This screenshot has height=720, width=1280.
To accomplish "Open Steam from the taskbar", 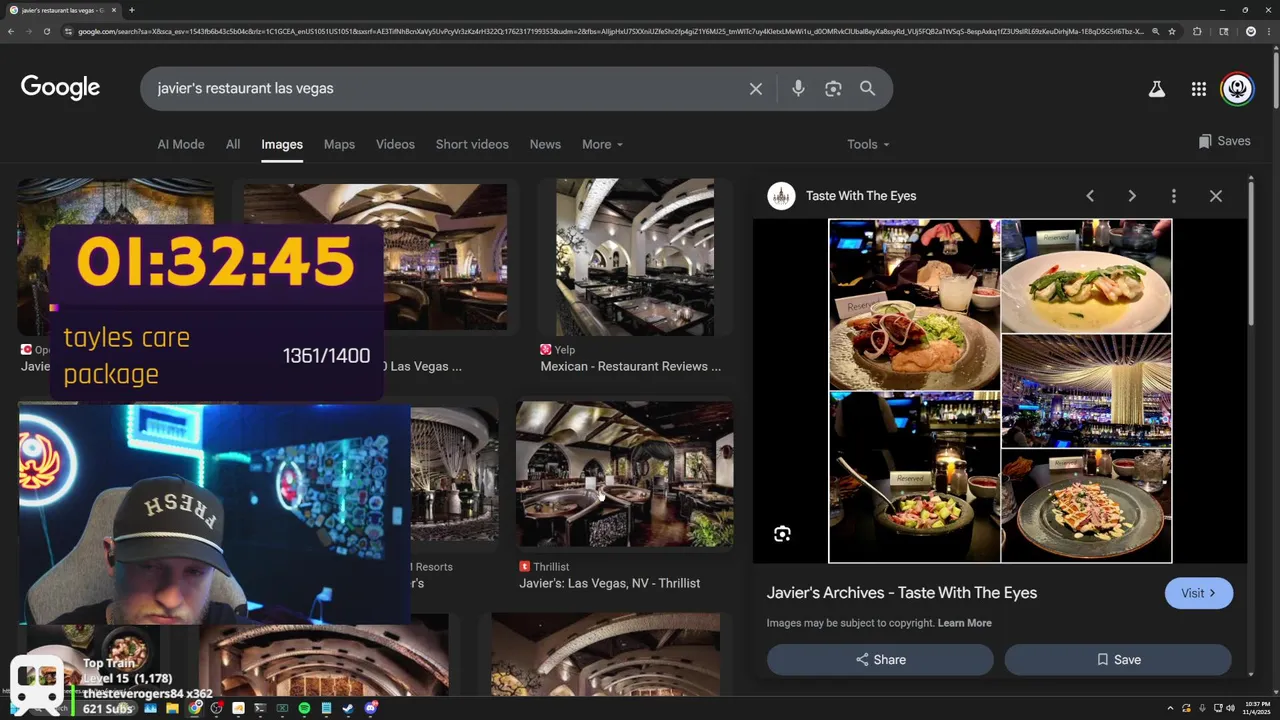I will (348, 708).
